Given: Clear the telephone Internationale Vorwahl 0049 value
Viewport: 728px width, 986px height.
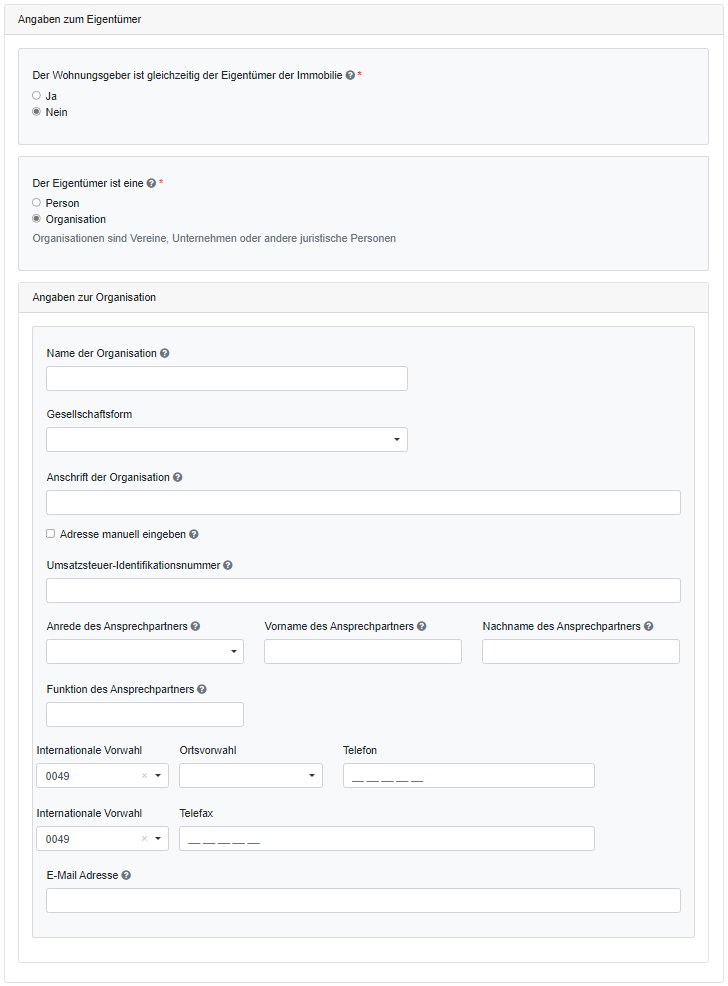Looking at the screenshot, I should 144,776.
